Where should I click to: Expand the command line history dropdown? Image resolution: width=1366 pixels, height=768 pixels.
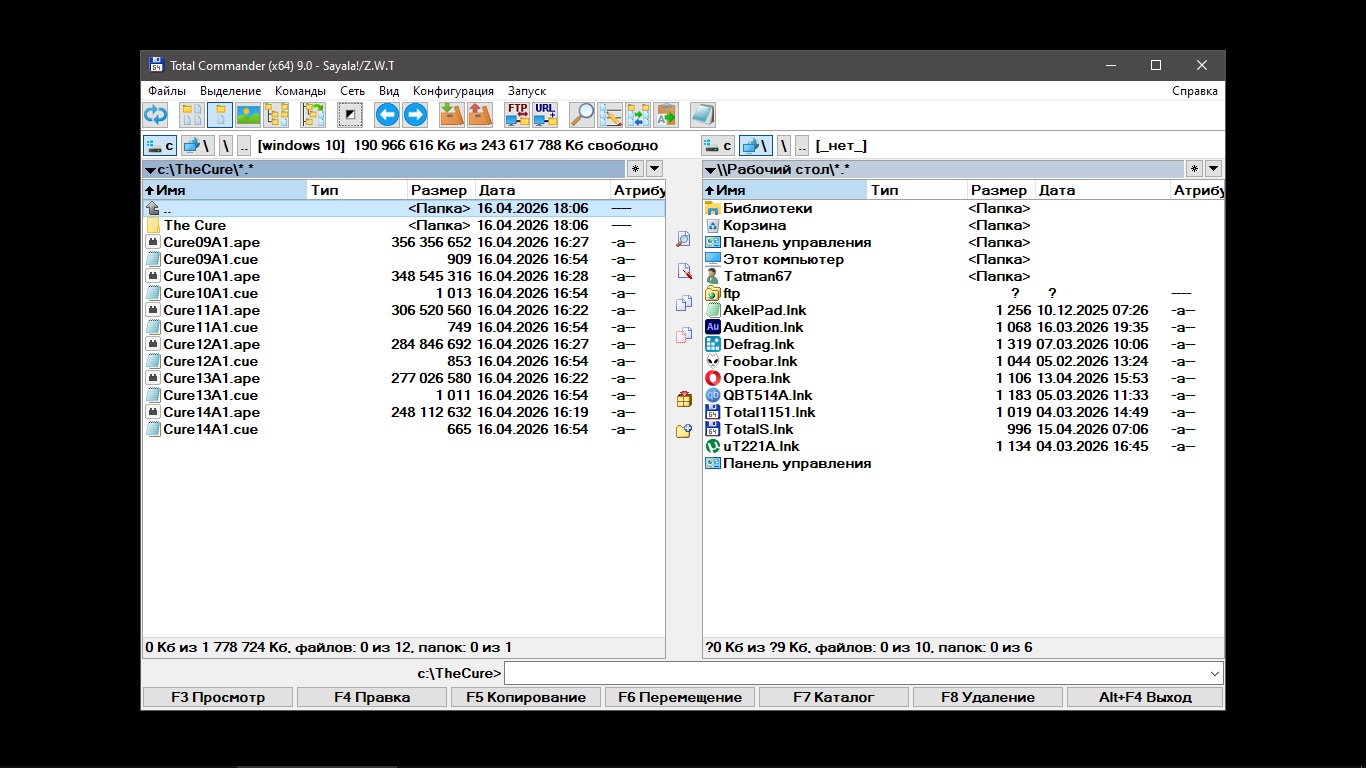pos(1215,673)
